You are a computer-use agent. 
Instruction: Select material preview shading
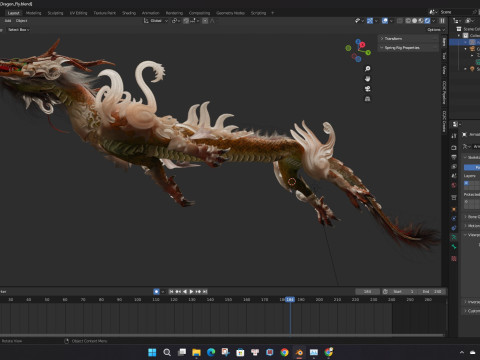(421, 21)
